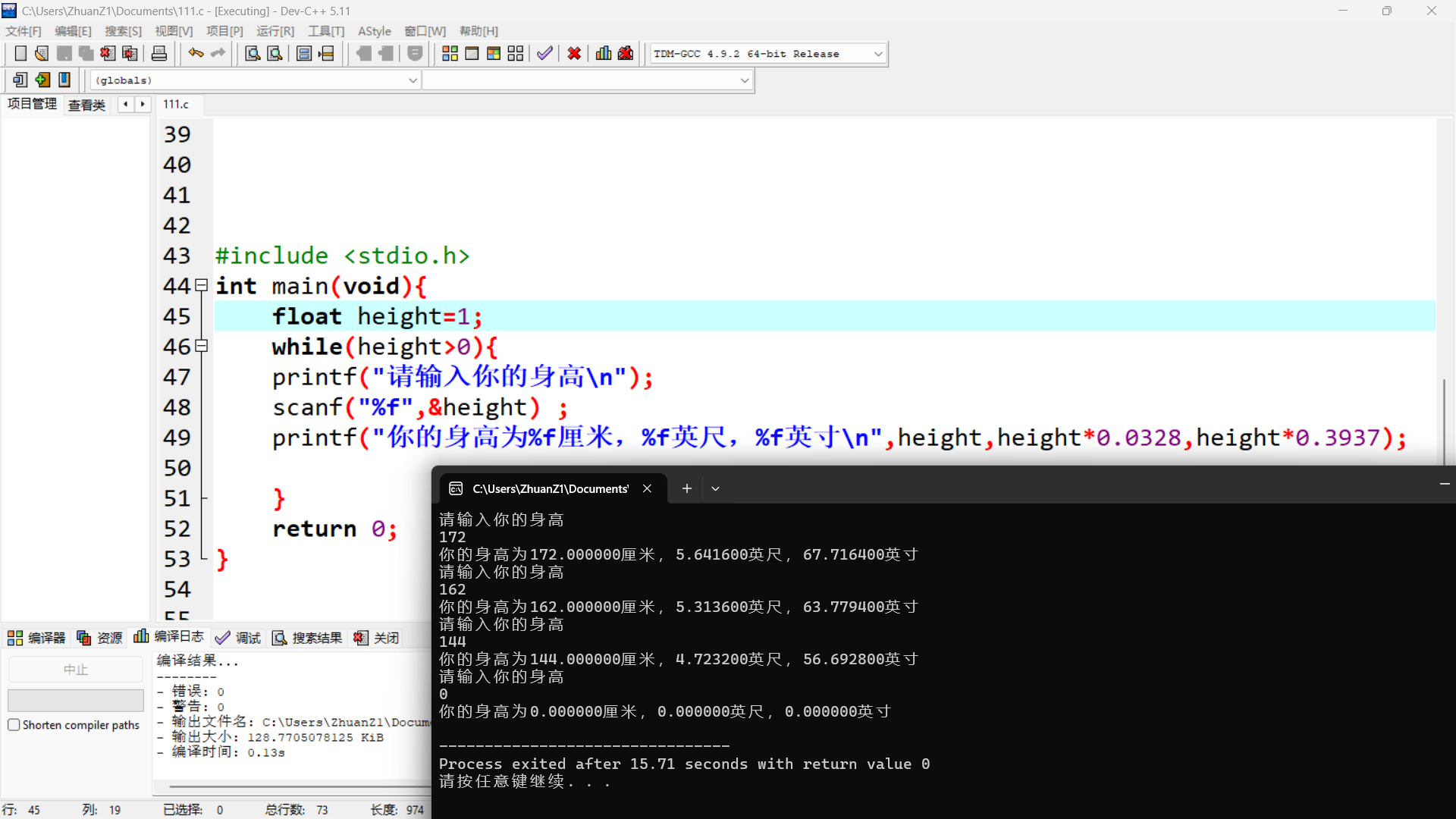Screen dimensions: 1456x819
Task: Select the 查看类 side panel tab
Action: [86, 105]
